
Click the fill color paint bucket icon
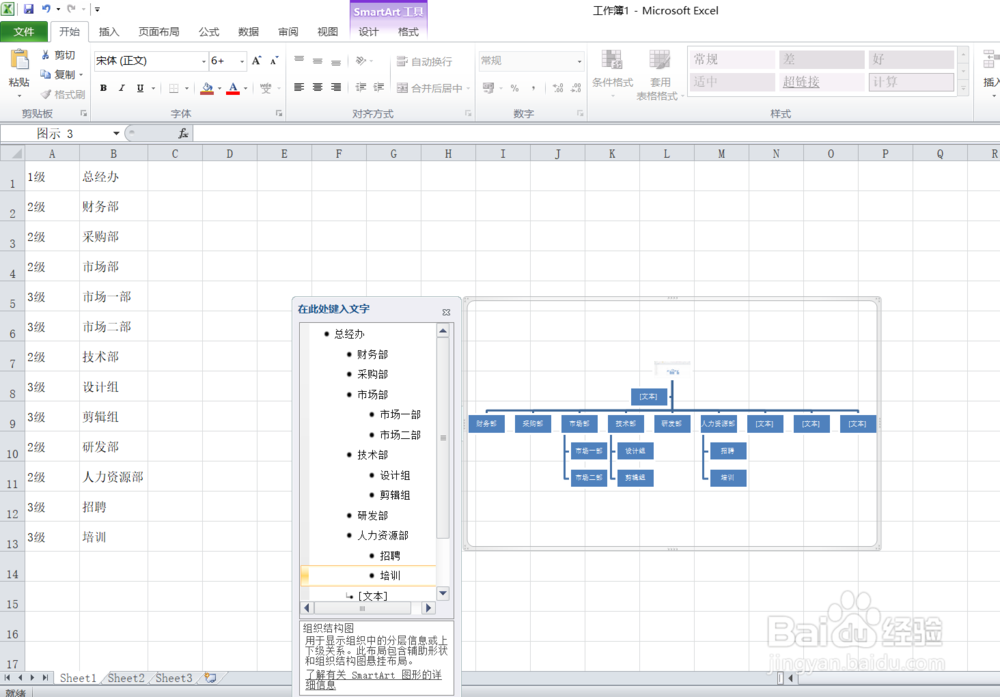207,88
